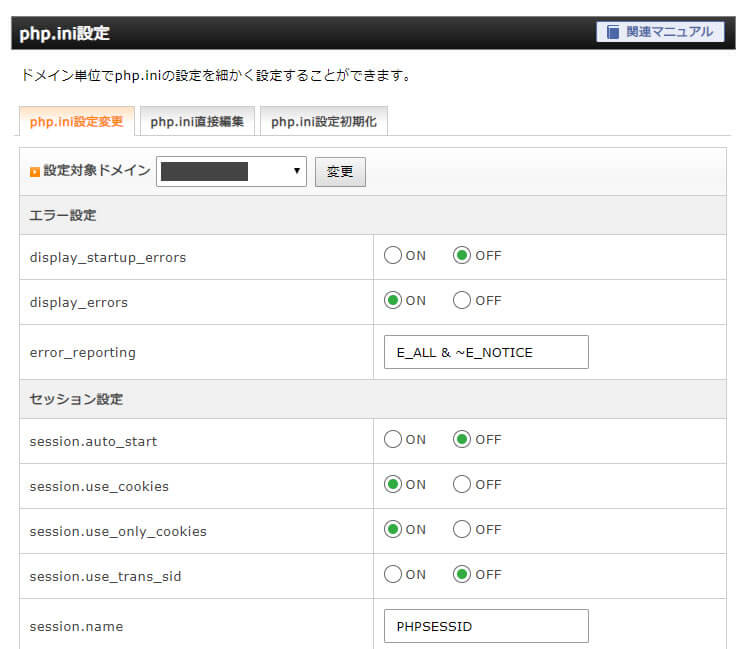Click the session.use_cookies label text
The width and height of the screenshot is (746, 649).
coord(99,486)
